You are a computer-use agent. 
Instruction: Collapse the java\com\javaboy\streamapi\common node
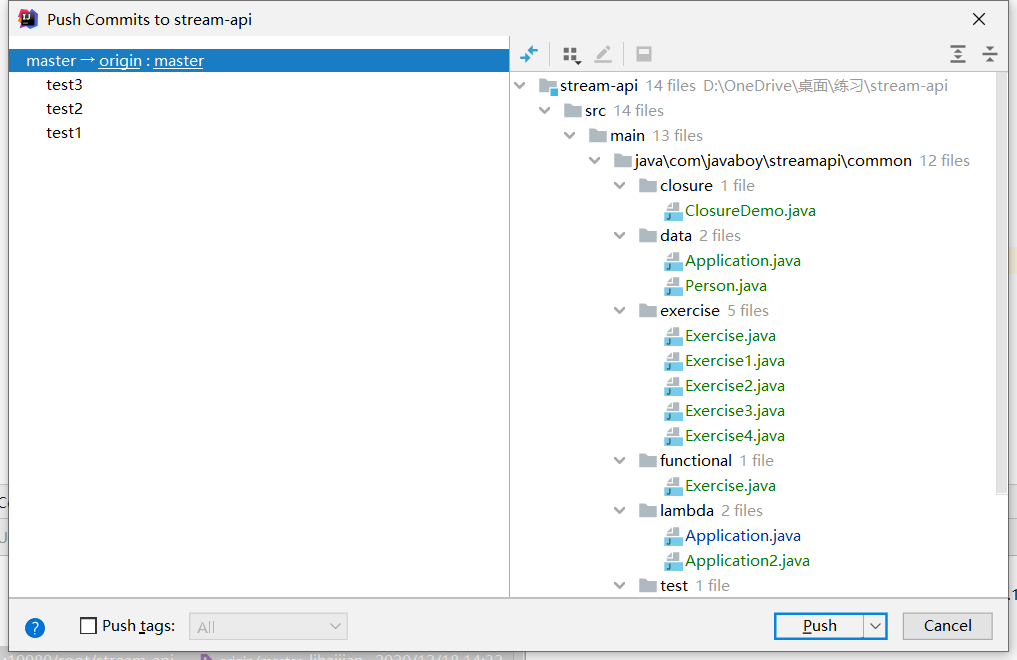pyautogui.click(x=595, y=161)
